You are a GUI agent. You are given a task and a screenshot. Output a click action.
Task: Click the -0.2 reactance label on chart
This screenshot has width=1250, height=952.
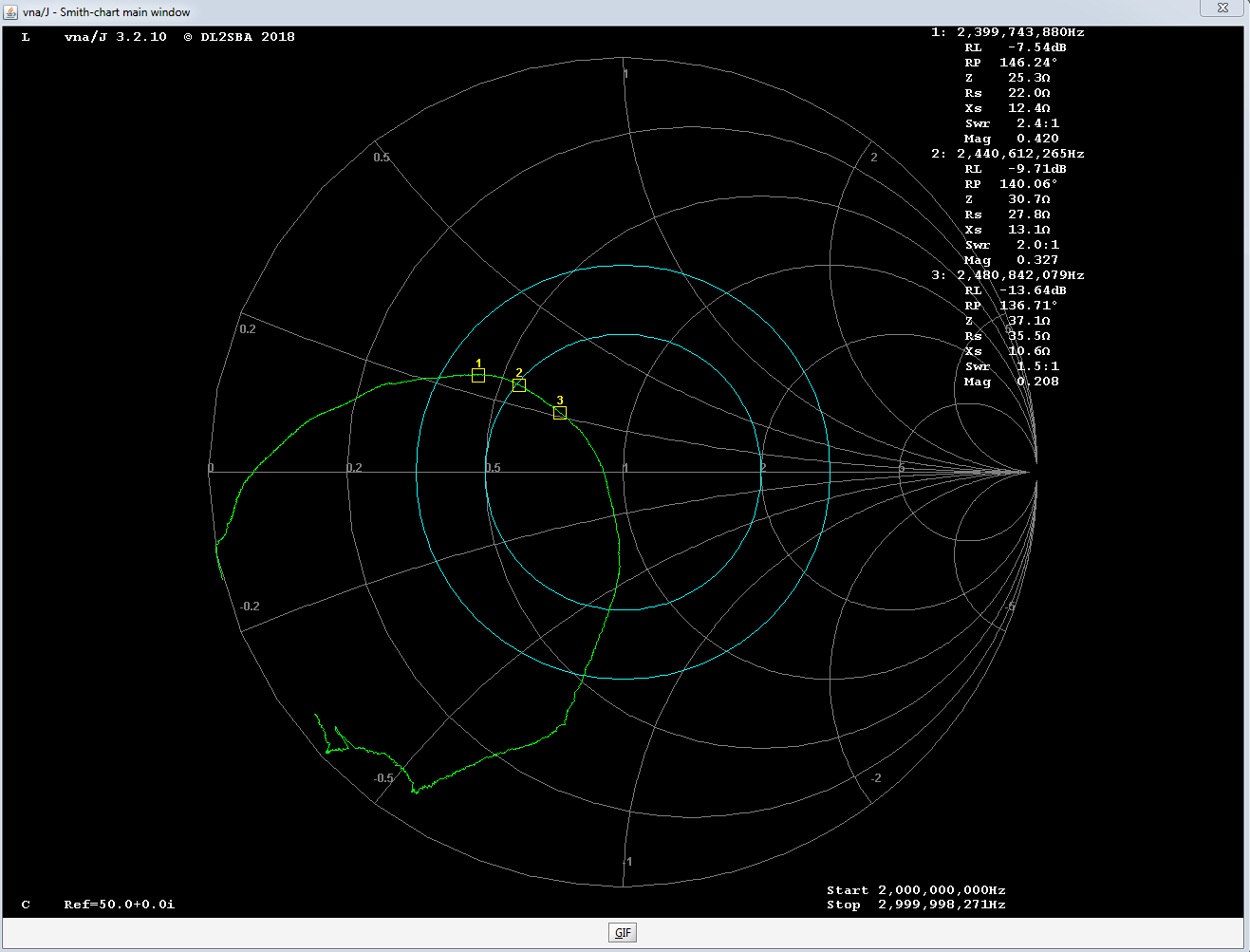[x=250, y=607]
